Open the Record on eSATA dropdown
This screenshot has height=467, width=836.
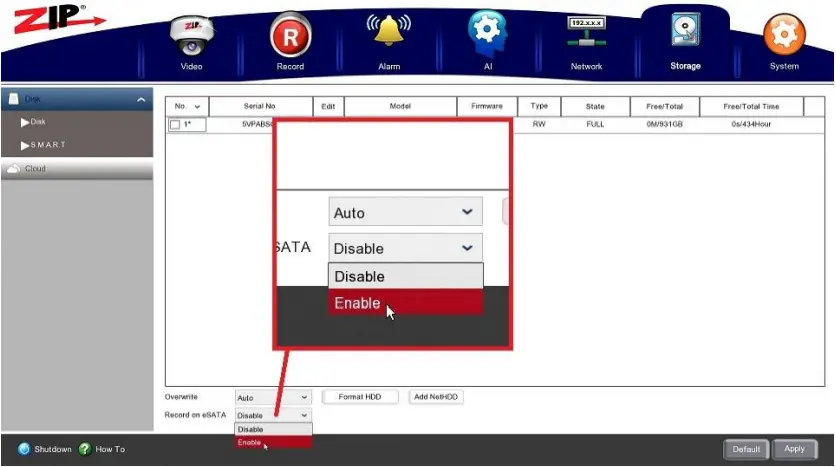point(273,415)
